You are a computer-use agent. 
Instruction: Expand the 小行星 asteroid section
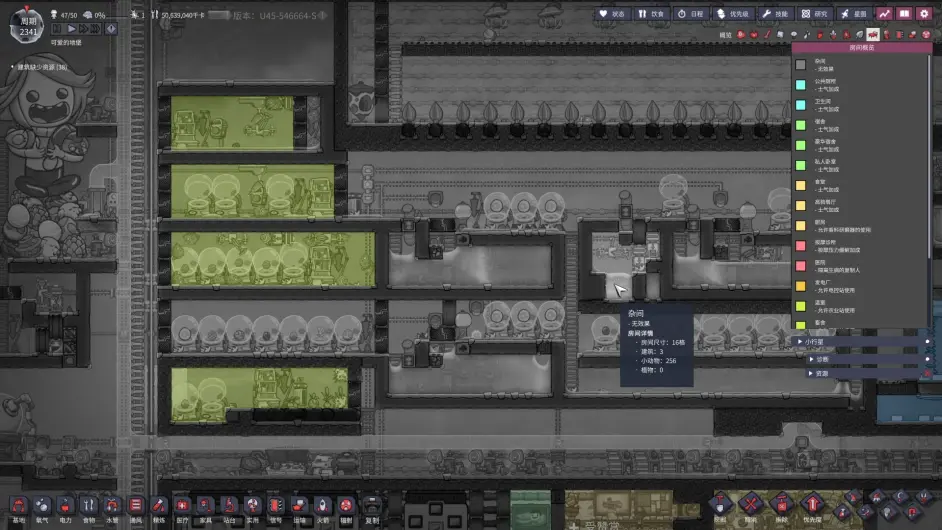pos(799,341)
